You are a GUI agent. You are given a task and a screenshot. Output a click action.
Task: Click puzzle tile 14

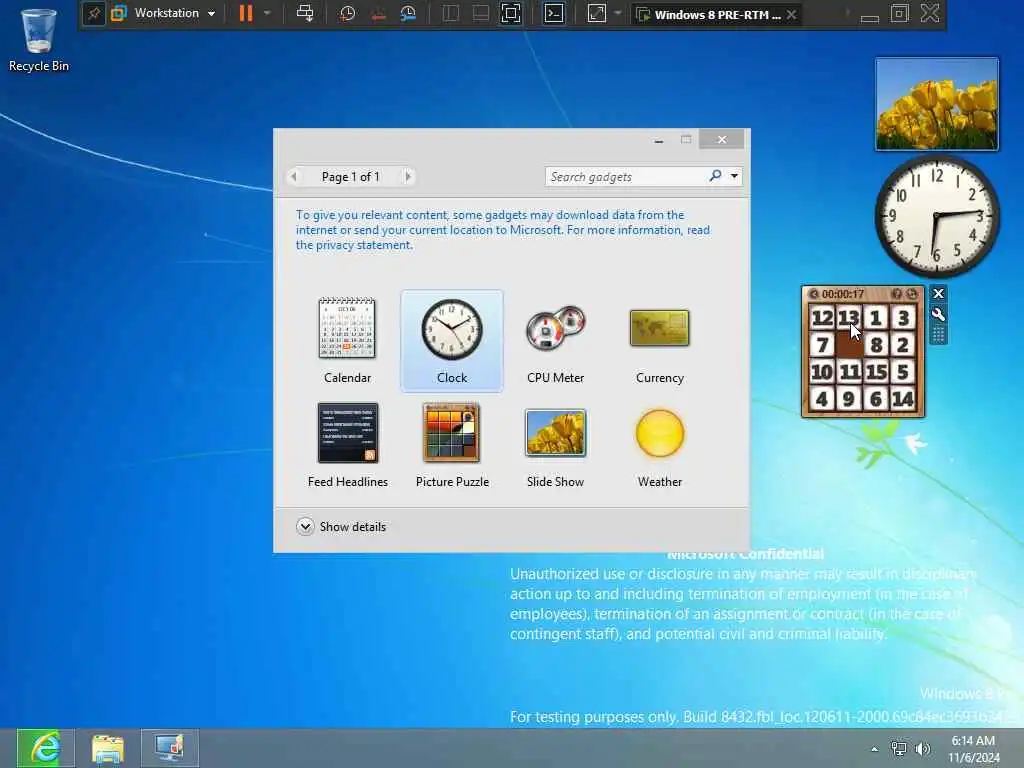tap(903, 398)
